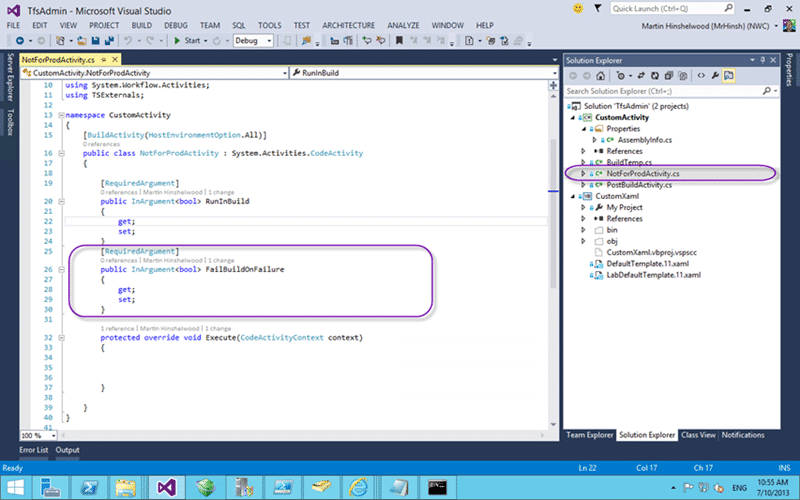Image resolution: width=800 pixels, height=500 pixels.
Task: Click Solution Explorer's Pending Changes Filter icon
Action: tap(621, 76)
